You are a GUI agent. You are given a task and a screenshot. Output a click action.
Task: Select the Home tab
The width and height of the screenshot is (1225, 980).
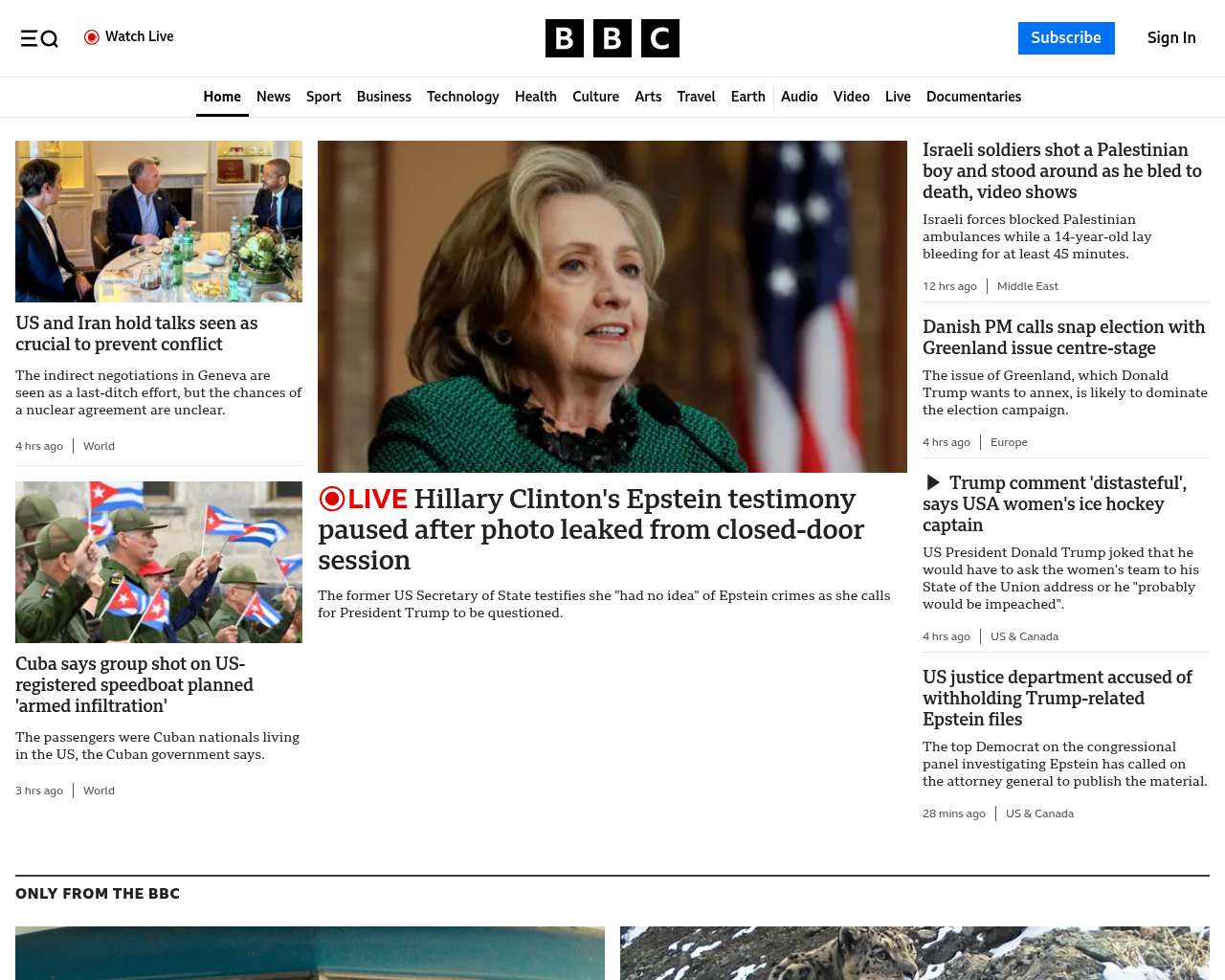click(x=222, y=97)
